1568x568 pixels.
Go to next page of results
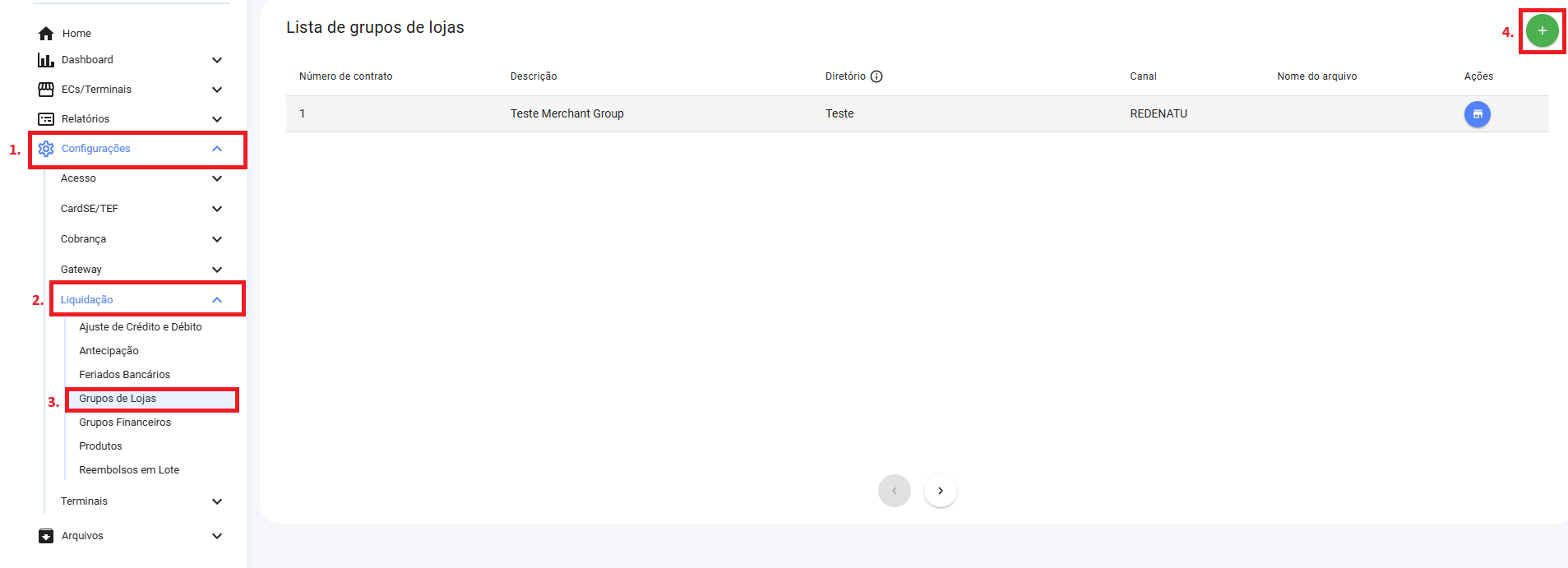[940, 491]
